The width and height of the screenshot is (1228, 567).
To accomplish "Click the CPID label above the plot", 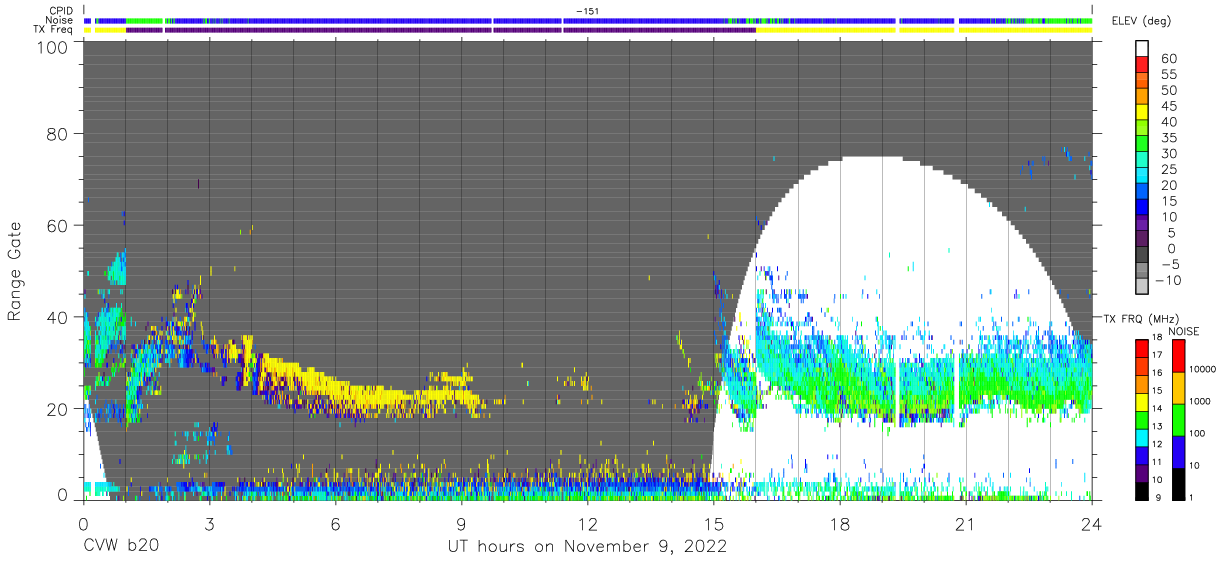I will (59, 11).
